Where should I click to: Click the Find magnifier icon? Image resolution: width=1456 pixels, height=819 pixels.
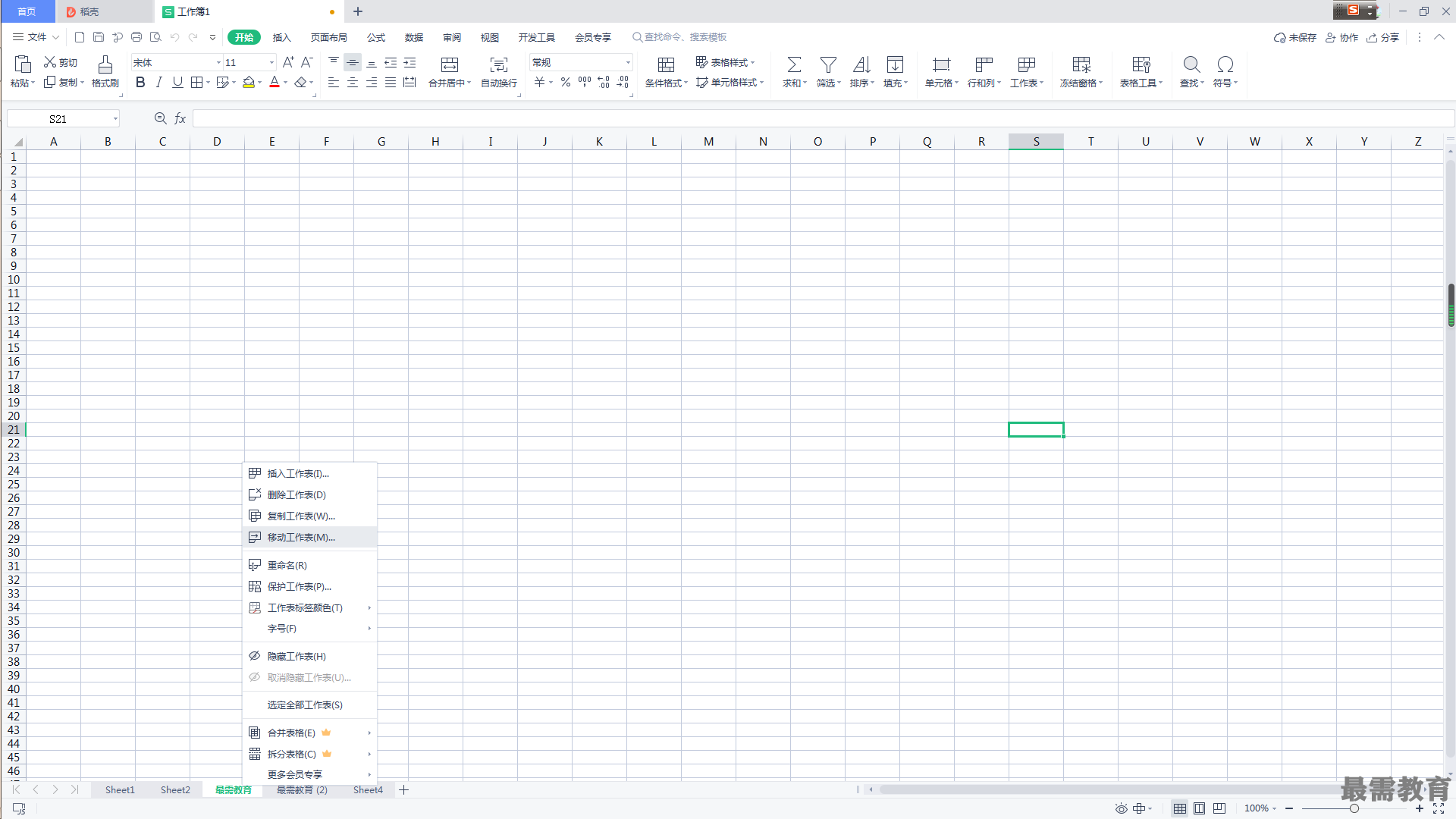point(1191,64)
